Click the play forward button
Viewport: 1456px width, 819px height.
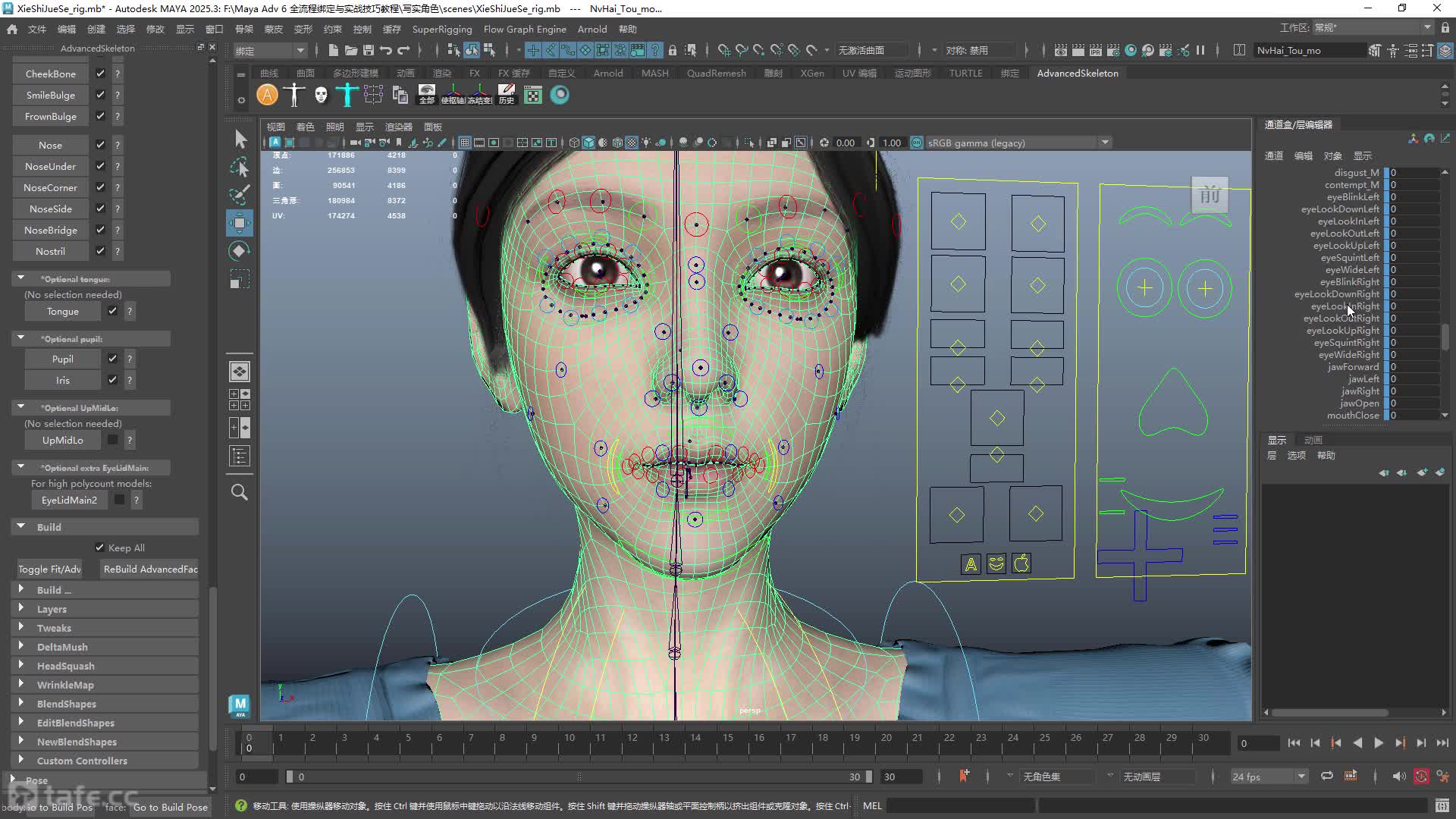click(1379, 743)
